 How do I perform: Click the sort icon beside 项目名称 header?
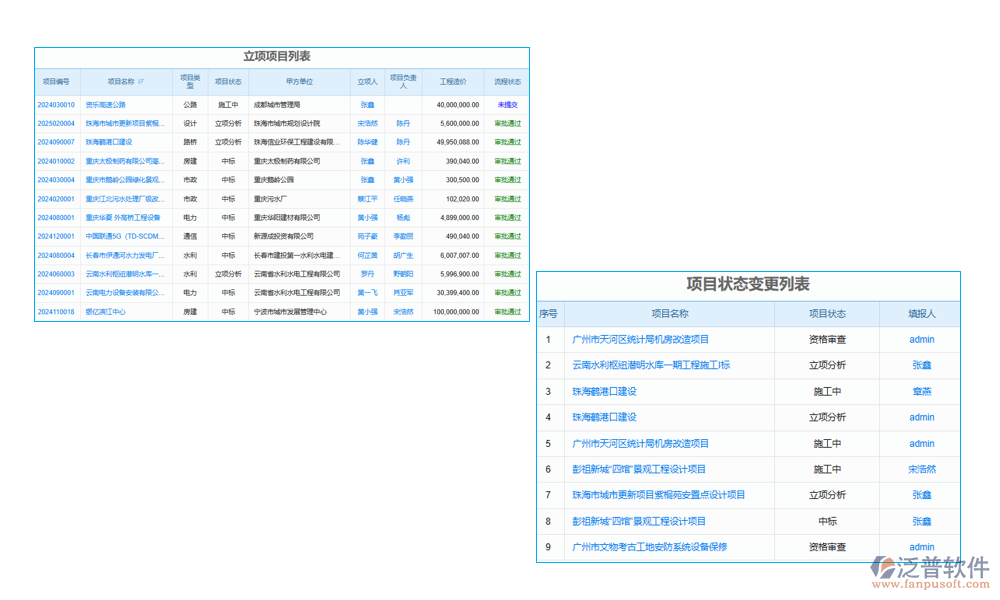(x=141, y=82)
